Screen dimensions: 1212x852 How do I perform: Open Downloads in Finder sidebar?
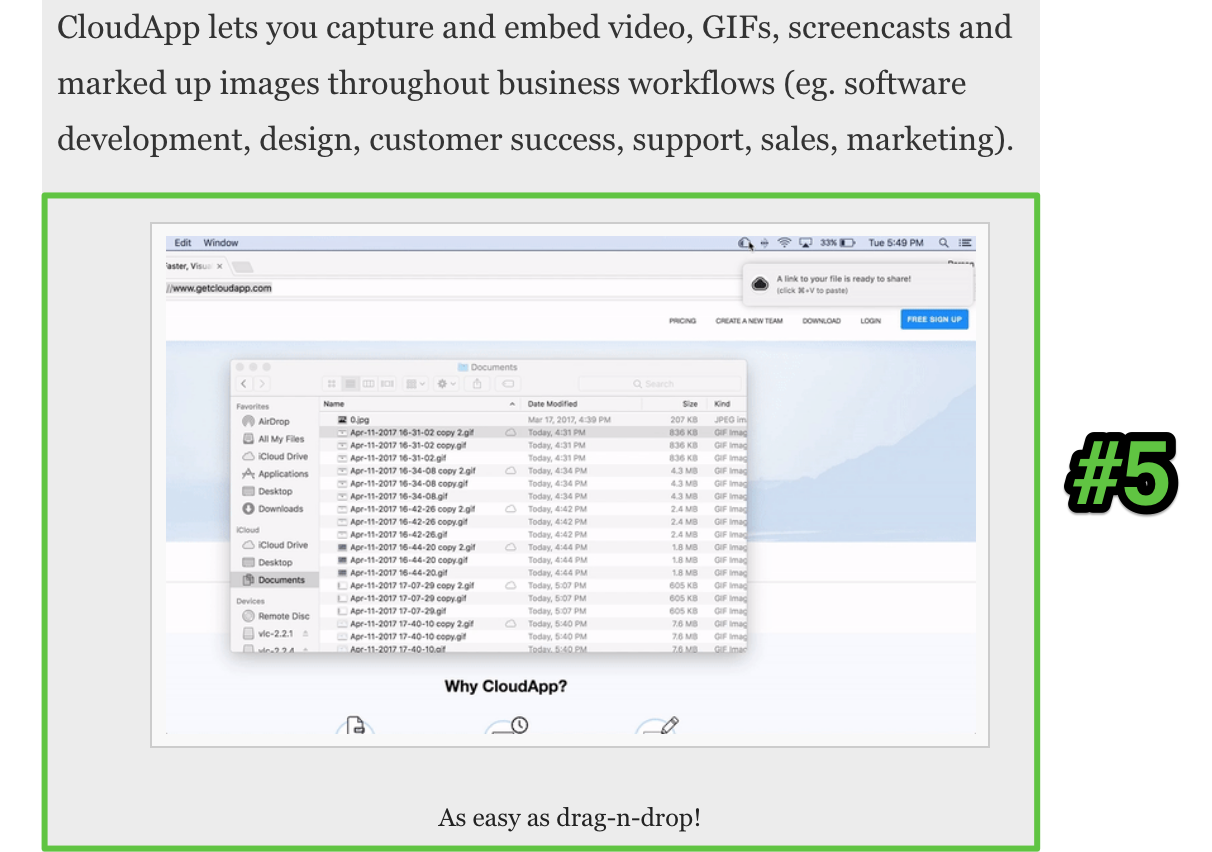(x=272, y=509)
